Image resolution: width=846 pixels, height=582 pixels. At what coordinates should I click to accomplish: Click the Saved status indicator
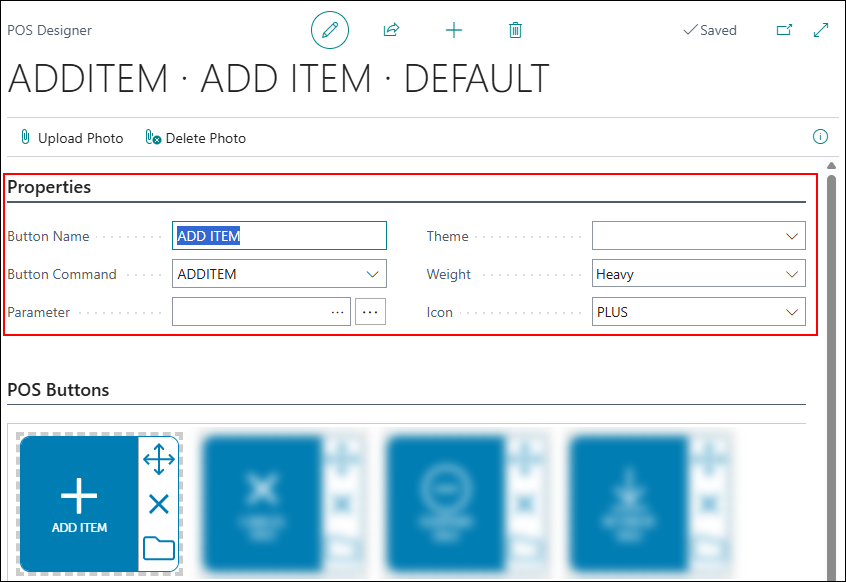pos(709,30)
